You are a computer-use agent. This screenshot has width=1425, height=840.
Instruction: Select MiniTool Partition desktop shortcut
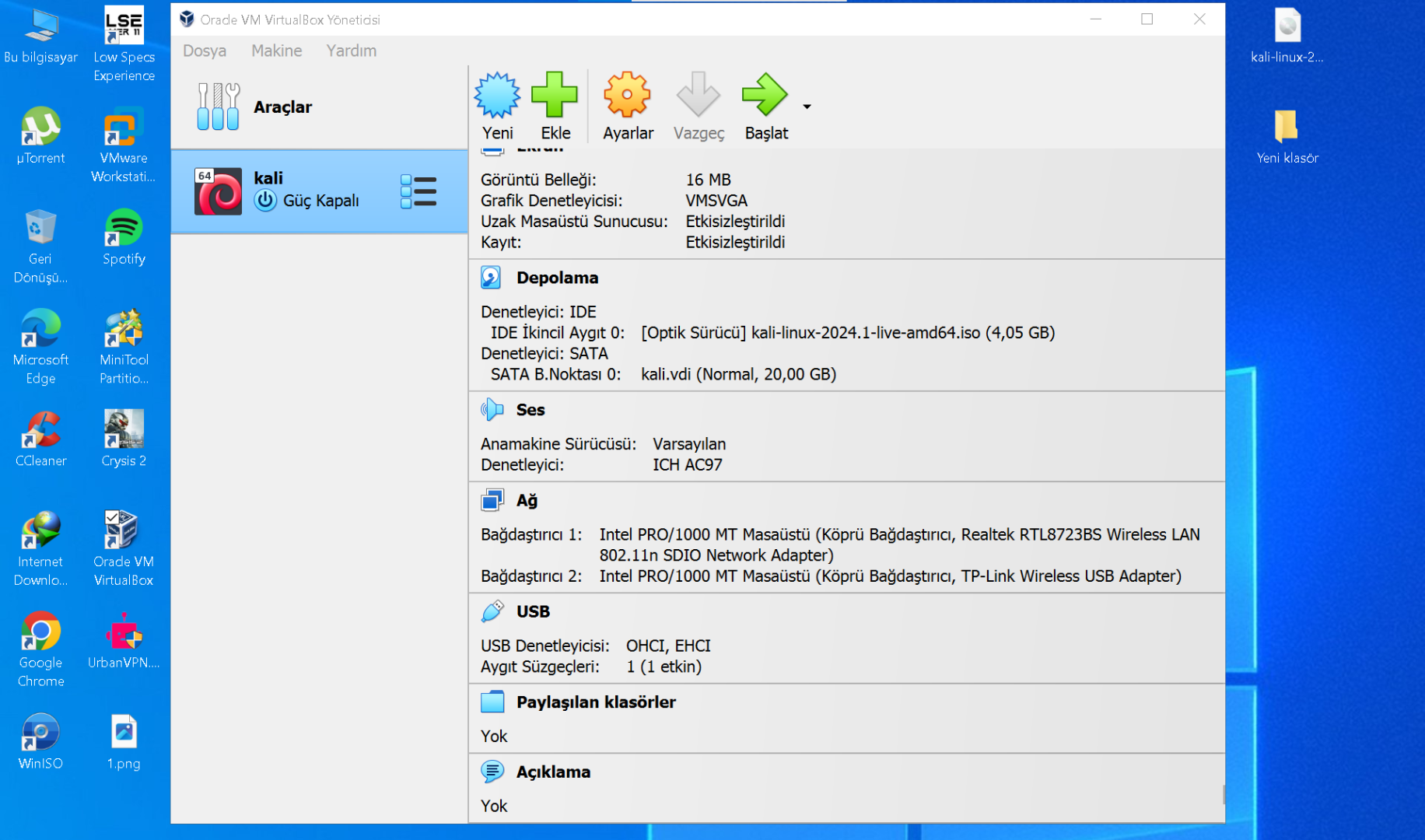tap(124, 348)
